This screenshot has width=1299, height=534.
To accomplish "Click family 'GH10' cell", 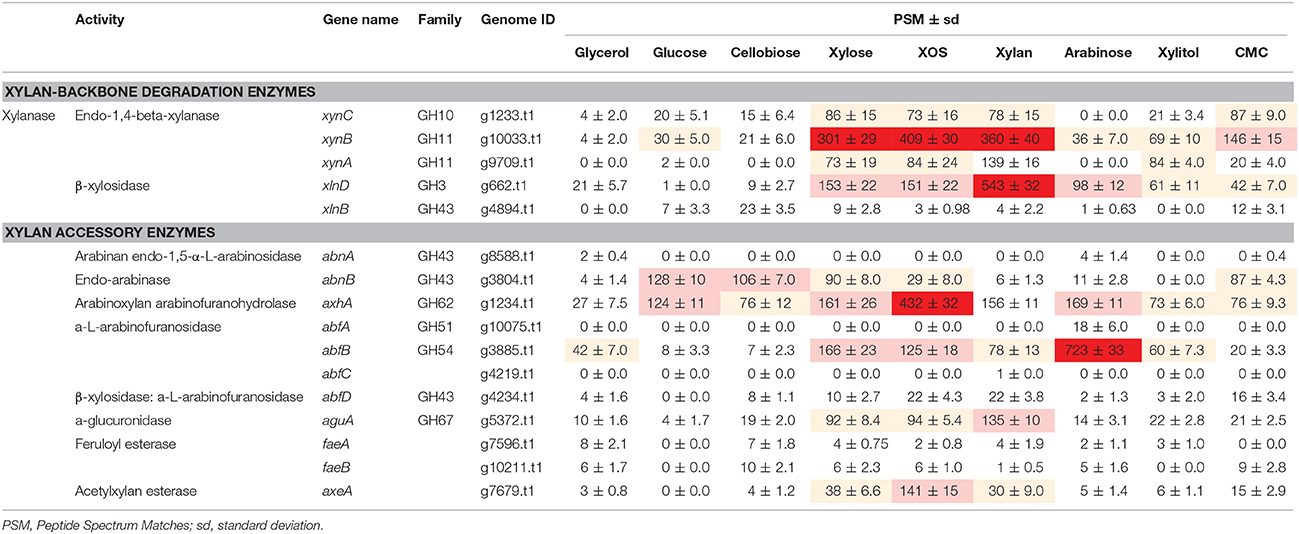I will pos(434,117).
